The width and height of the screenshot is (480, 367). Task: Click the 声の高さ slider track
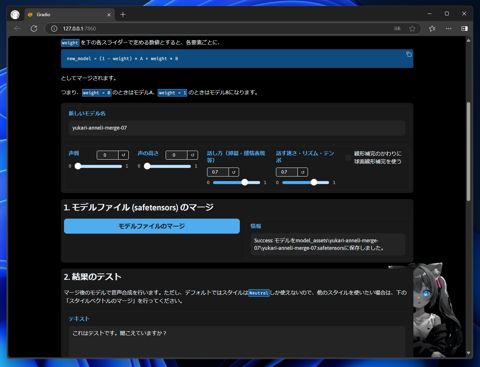168,166
